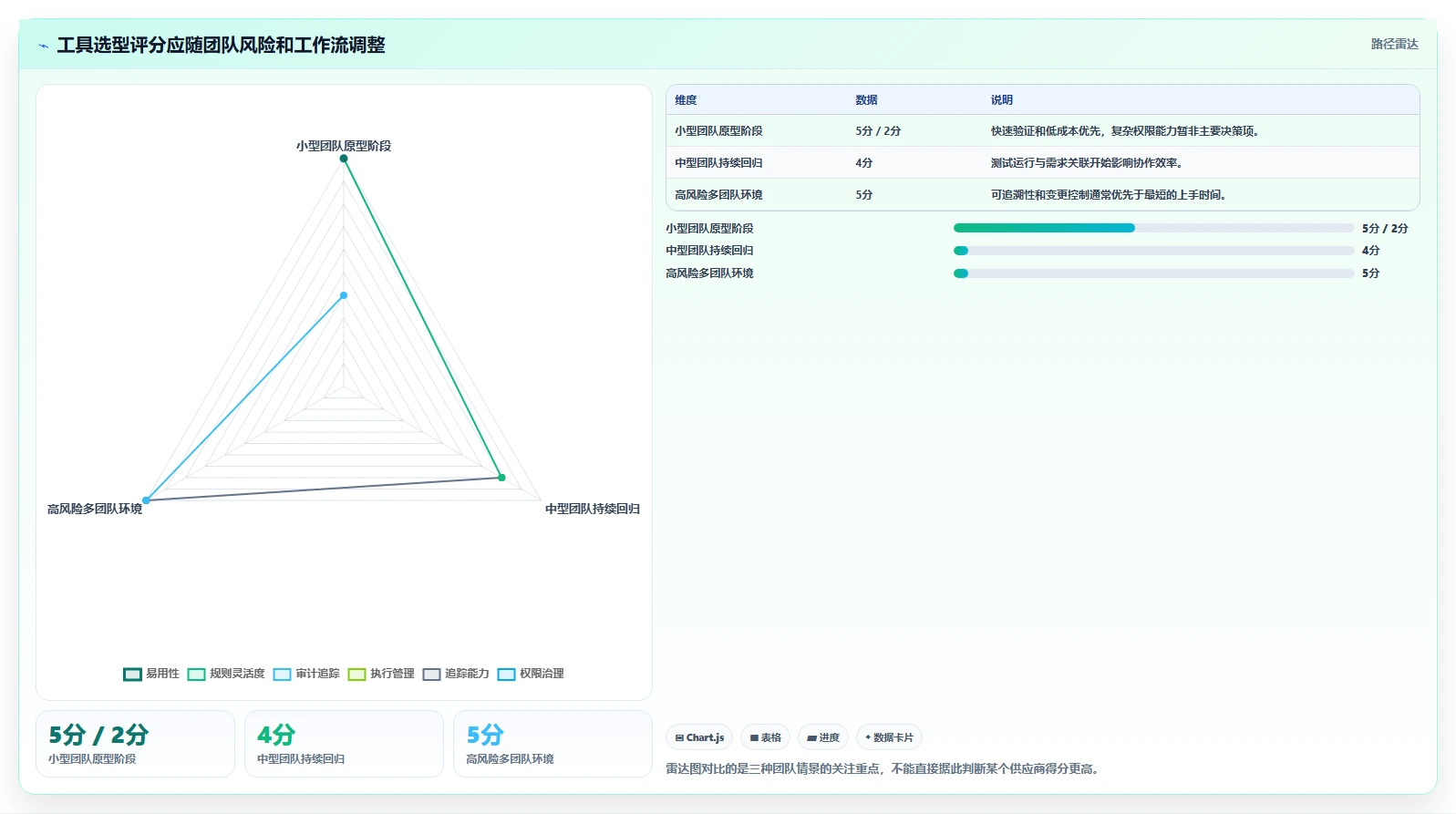Click the table value 4分
The height and width of the screenshot is (814, 1456).
pos(864,163)
